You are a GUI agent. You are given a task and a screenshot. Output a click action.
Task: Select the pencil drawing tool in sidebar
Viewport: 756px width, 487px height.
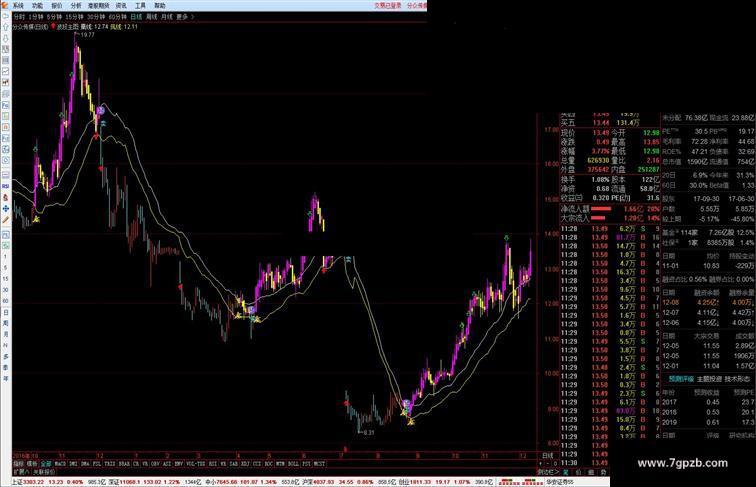(x=5, y=219)
